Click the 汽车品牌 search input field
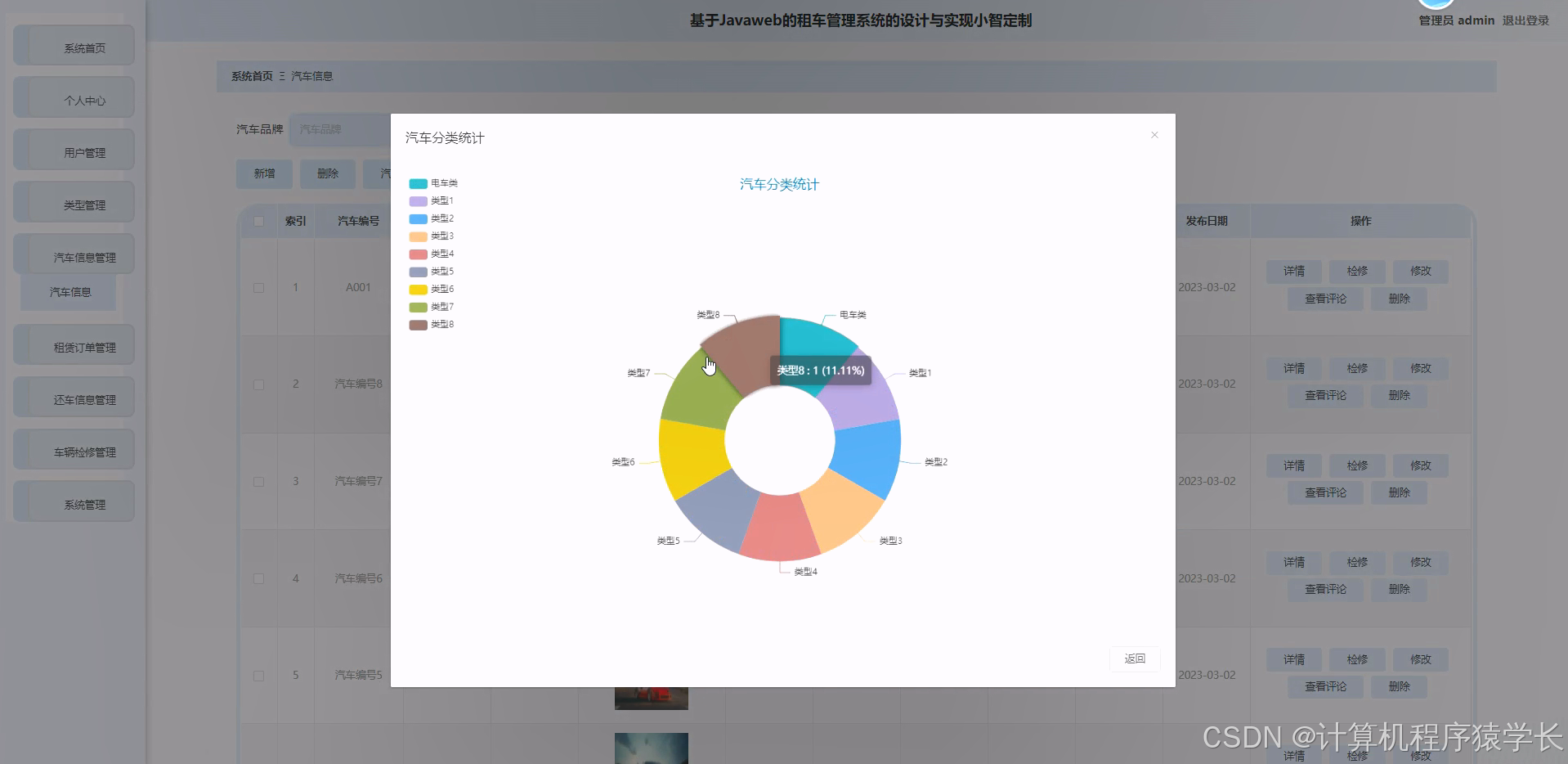 coord(339,129)
